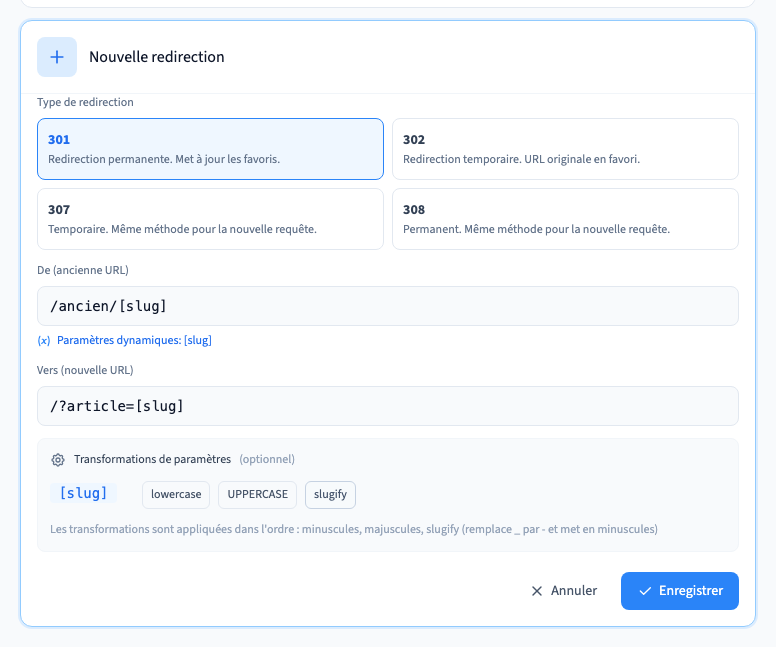Click the gear icon next to Transformations de paramètres
Viewport: 776px width, 647px height.
coord(58,460)
